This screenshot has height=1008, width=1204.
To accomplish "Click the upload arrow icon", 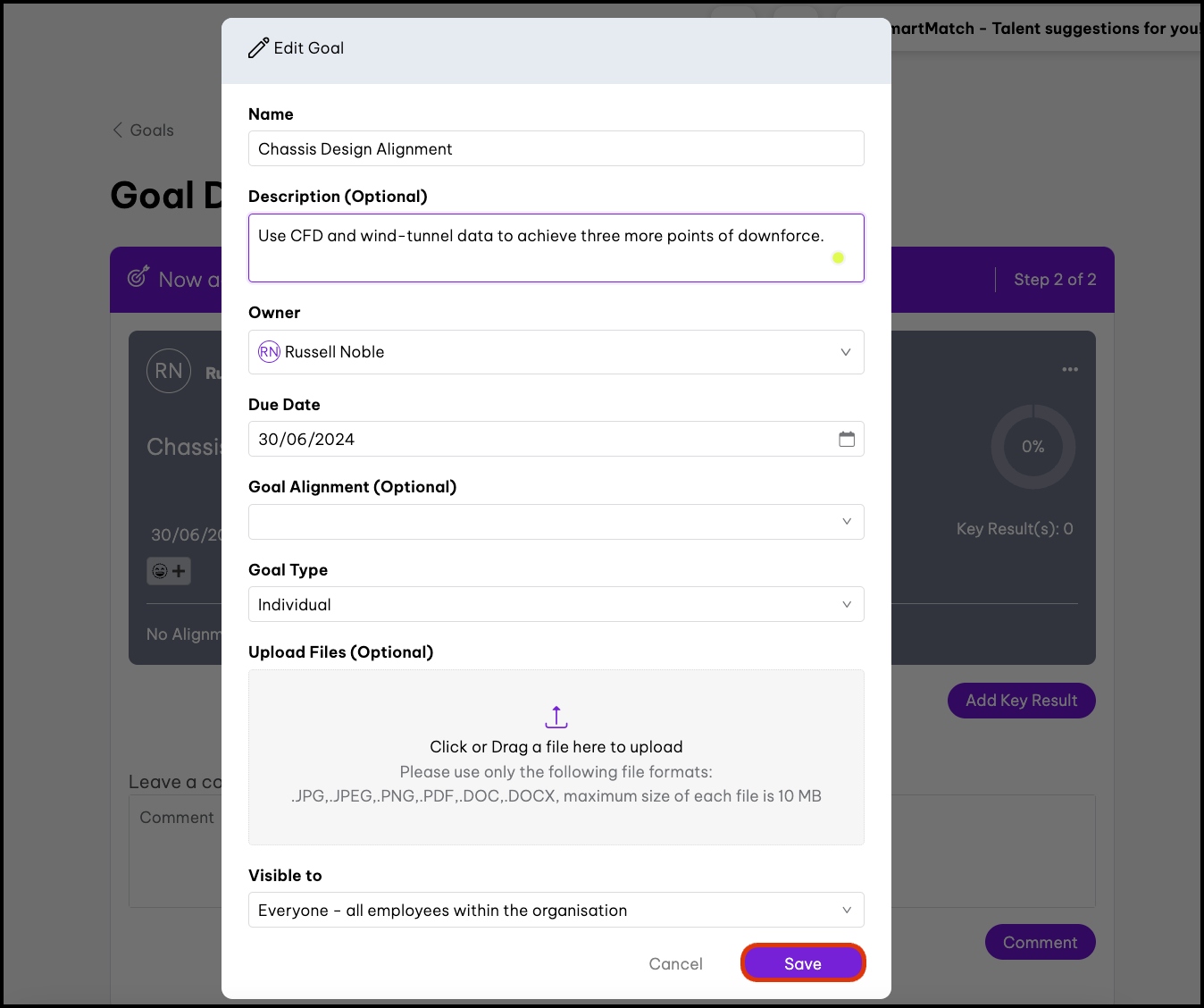I will coord(556,717).
